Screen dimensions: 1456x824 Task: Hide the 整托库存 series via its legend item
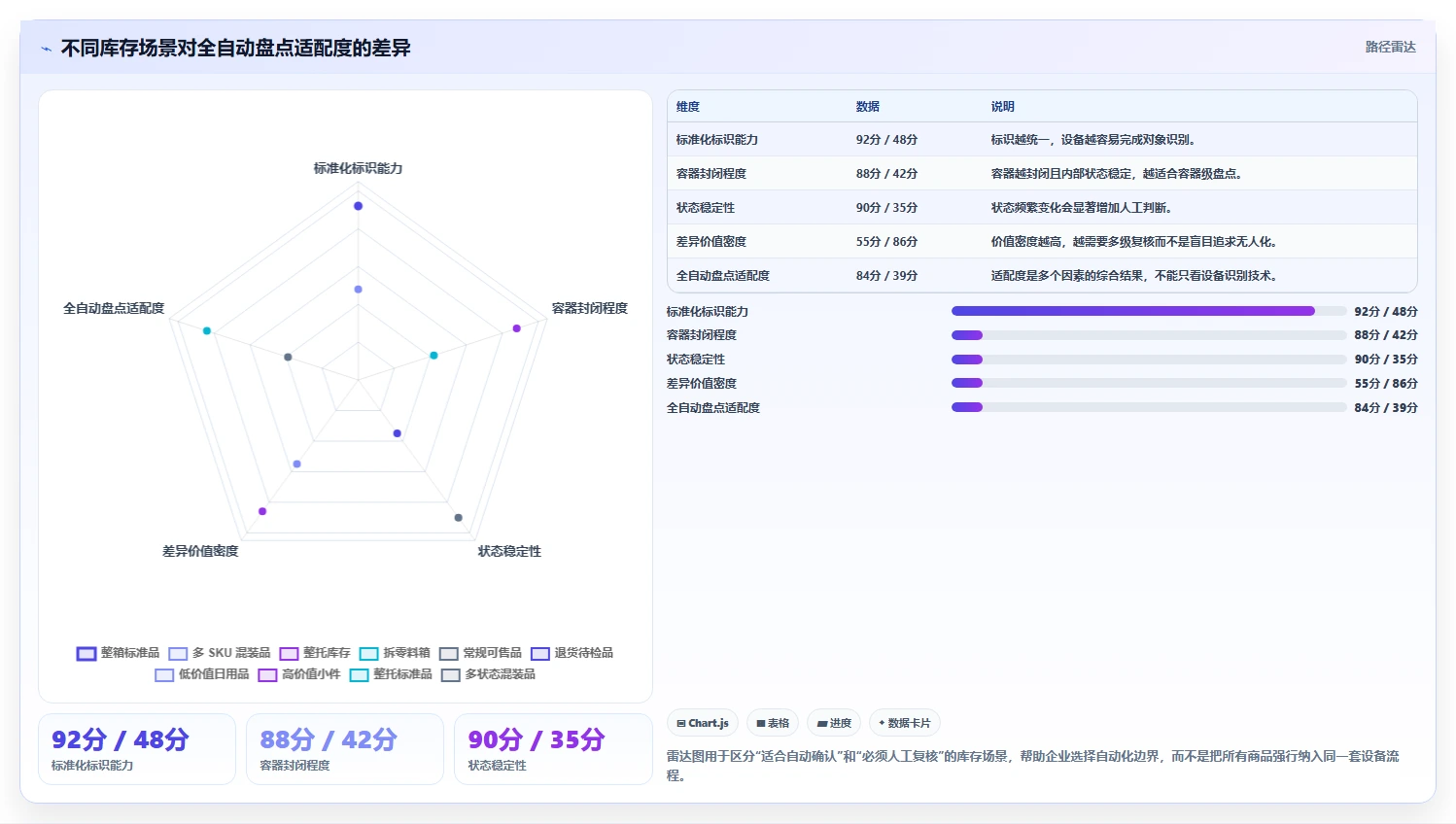point(315,653)
